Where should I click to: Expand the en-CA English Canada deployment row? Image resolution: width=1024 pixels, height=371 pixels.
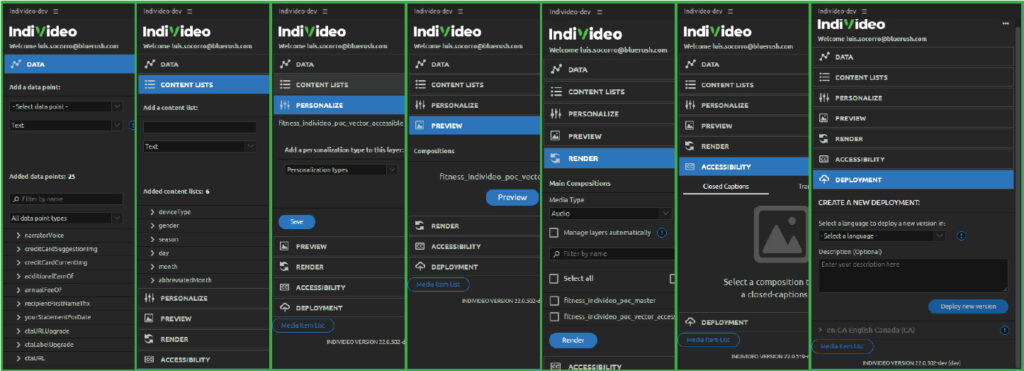(821, 331)
